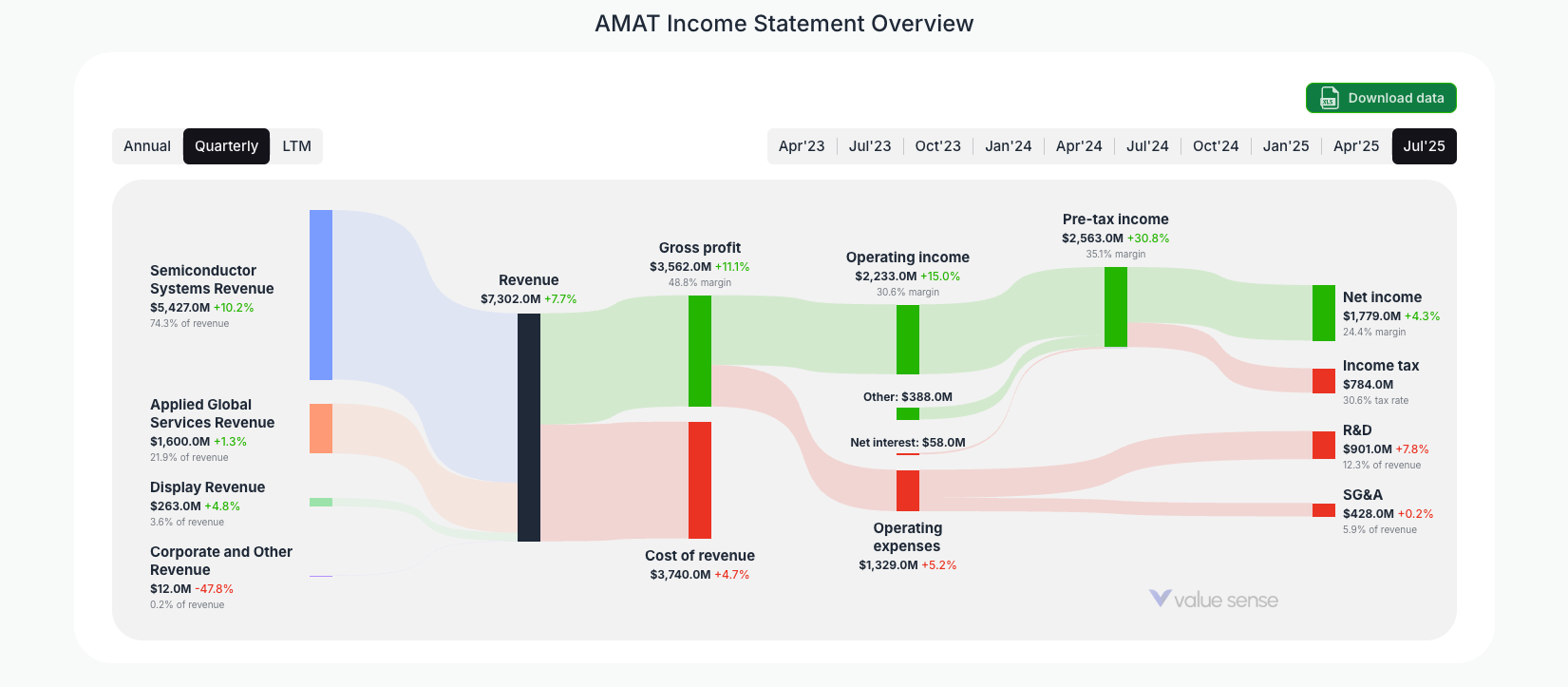Choose the Jan'24 quarter
The height and width of the screenshot is (687, 1568).
click(1009, 146)
